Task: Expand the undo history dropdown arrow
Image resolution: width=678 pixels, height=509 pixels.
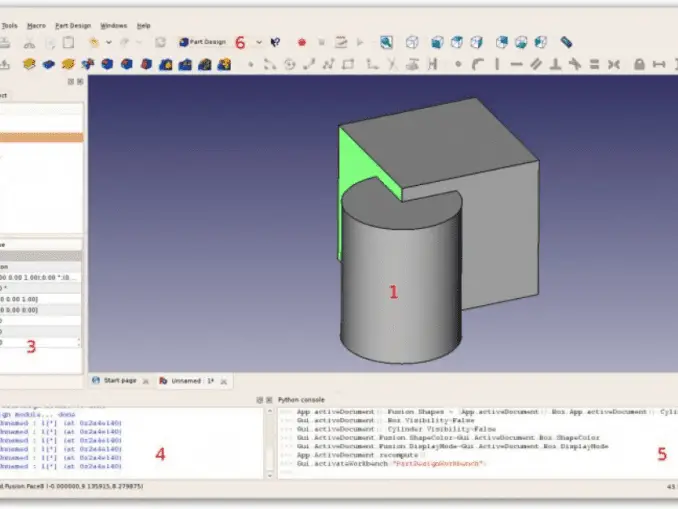Action: [109, 42]
